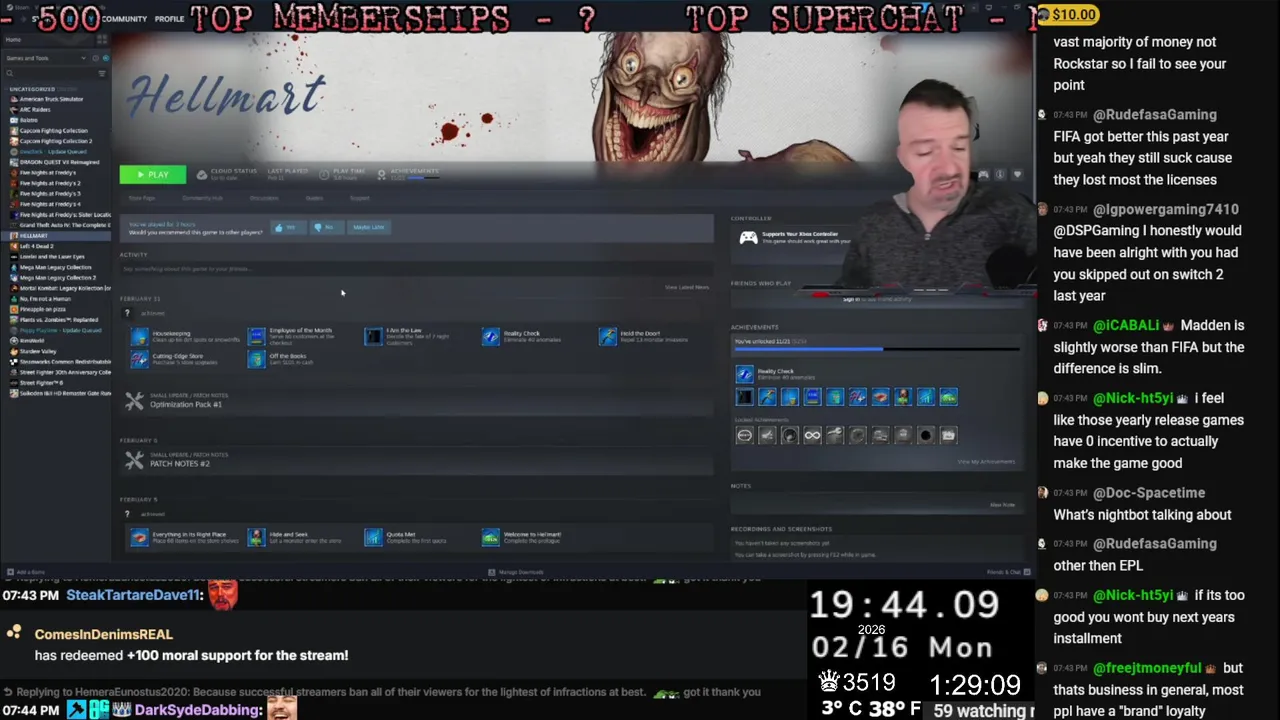Select Pineapple on pizza
This screenshot has height=720, width=1280.
(x=41, y=309)
